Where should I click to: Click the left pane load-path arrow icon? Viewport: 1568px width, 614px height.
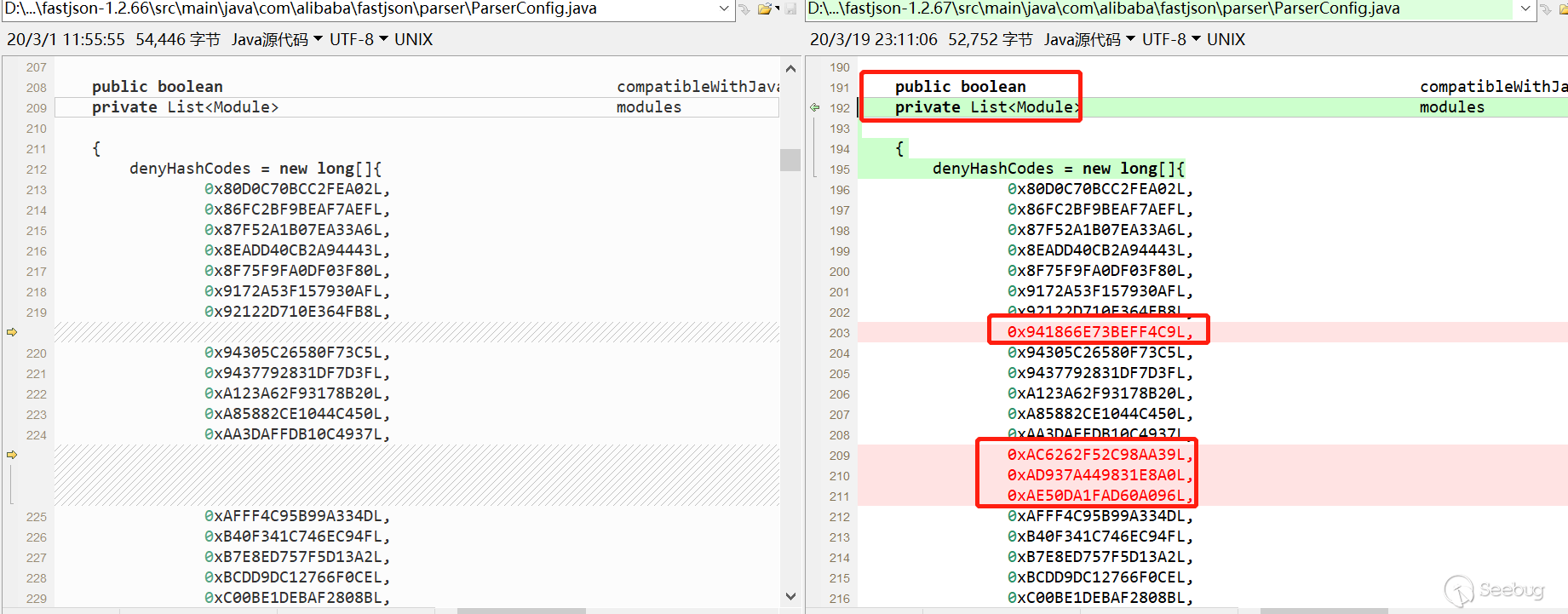coord(744,9)
